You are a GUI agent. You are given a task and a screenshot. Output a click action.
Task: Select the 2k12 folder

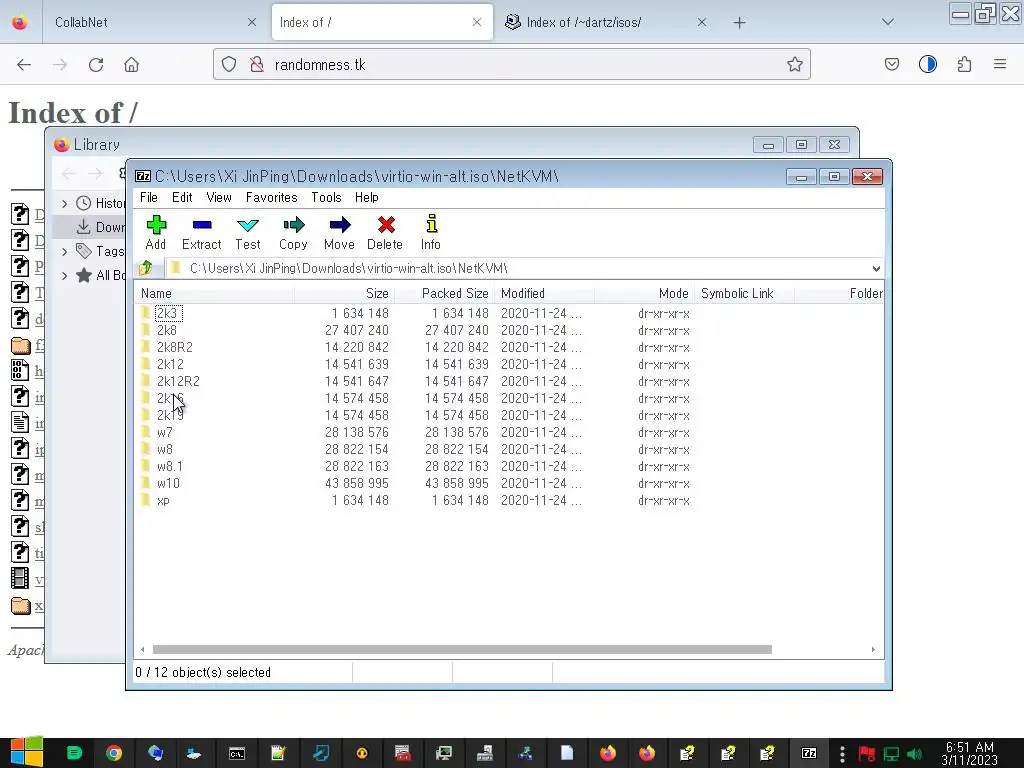click(170, 364)
